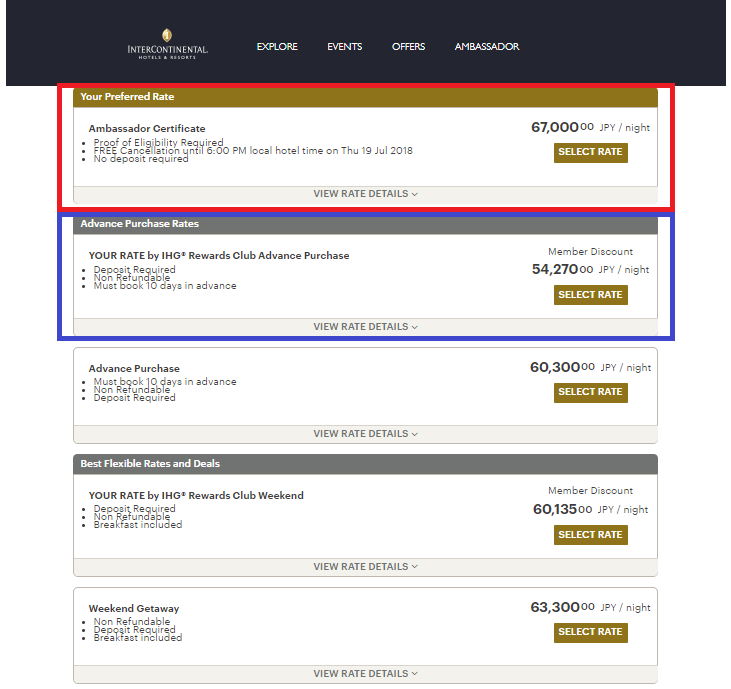The height and width of the screenshot is (689, 731).
Task: Expand rate details under Rewards Club Advance Purchase
Action: coord(365,327)
